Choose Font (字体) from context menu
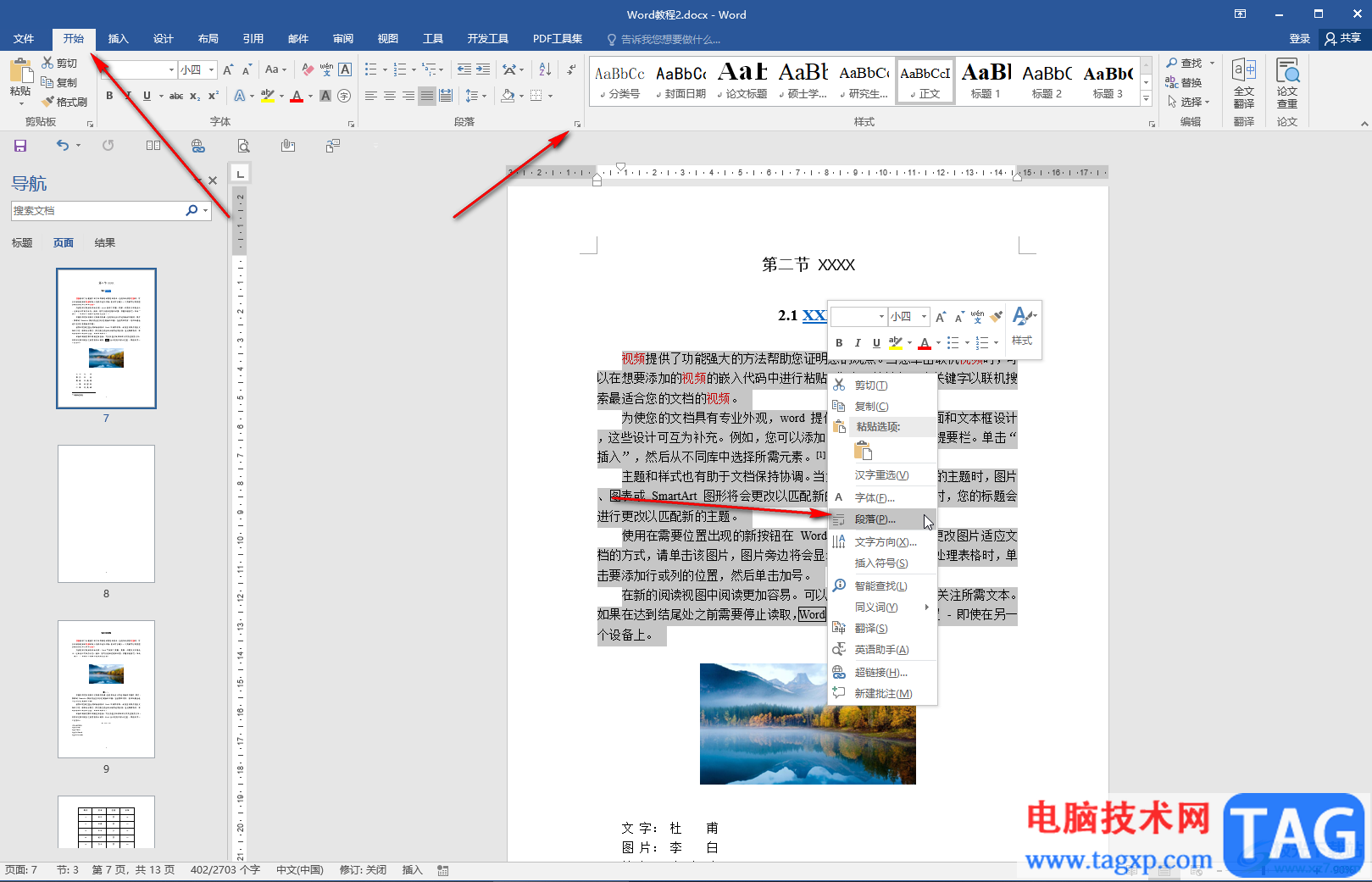 point(882,498)
